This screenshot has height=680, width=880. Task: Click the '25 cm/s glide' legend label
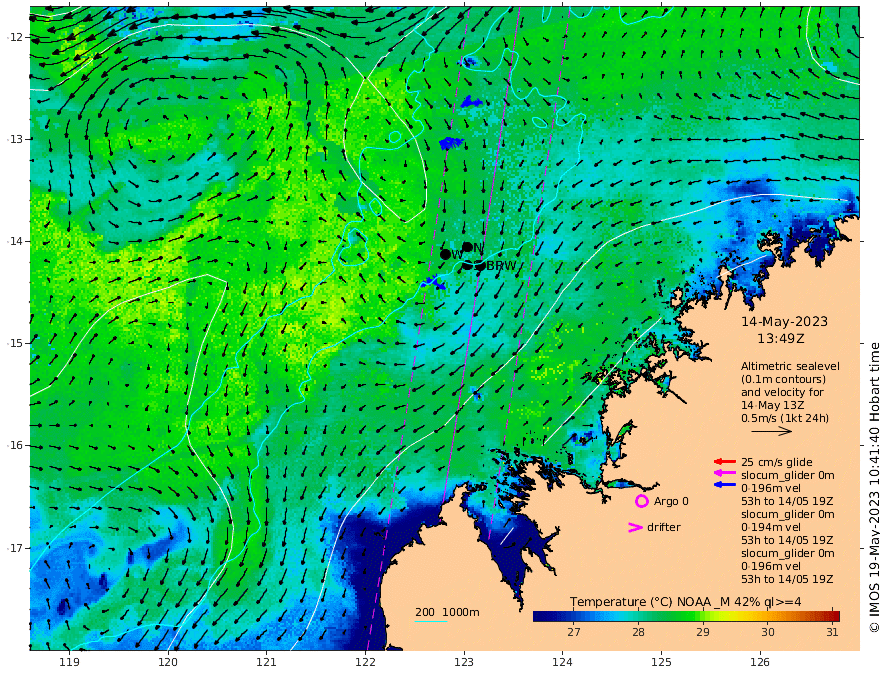coord(777,462)
